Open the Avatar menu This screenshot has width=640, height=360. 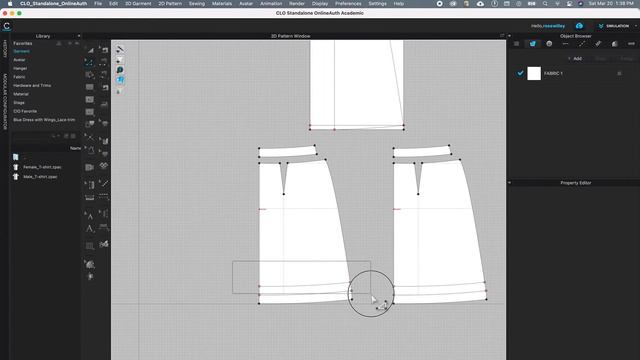pos(246,3)
